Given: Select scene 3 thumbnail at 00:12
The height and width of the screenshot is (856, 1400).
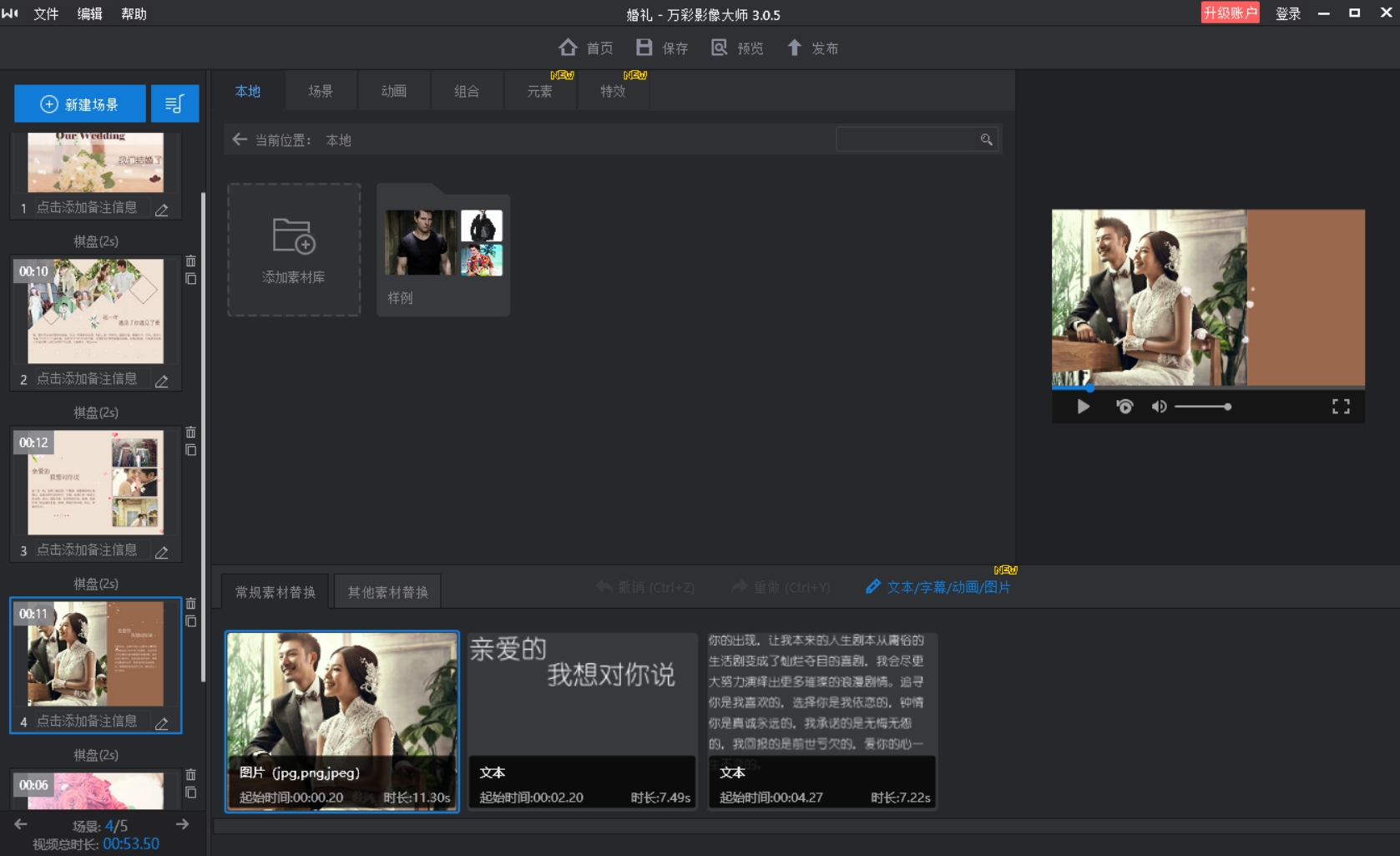Looking at the screenshot, I should 96,482.
